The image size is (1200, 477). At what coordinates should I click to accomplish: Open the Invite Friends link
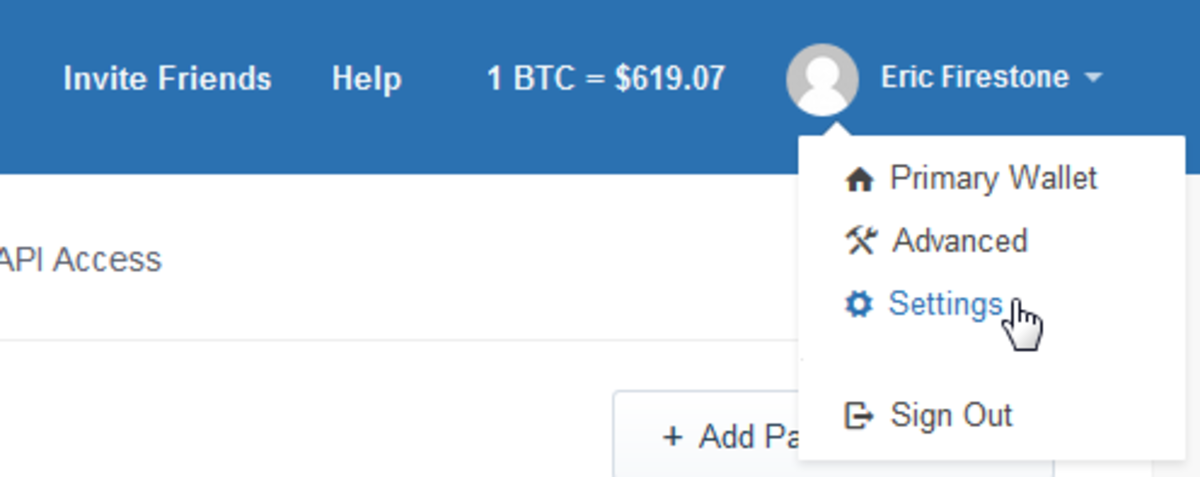tap(167, 78)
